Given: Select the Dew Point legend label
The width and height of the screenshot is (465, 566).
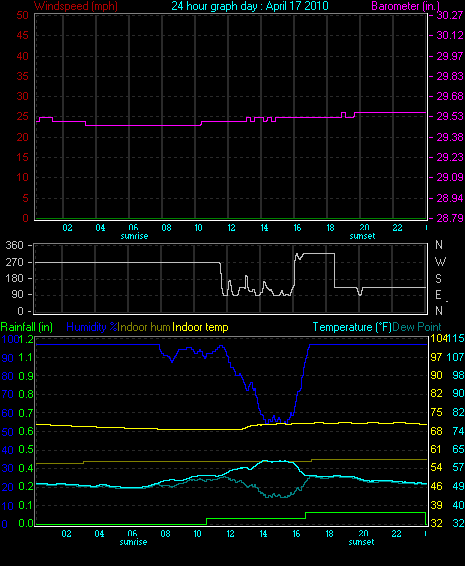Looking at the screenshot, I should (x=417, y=327).
